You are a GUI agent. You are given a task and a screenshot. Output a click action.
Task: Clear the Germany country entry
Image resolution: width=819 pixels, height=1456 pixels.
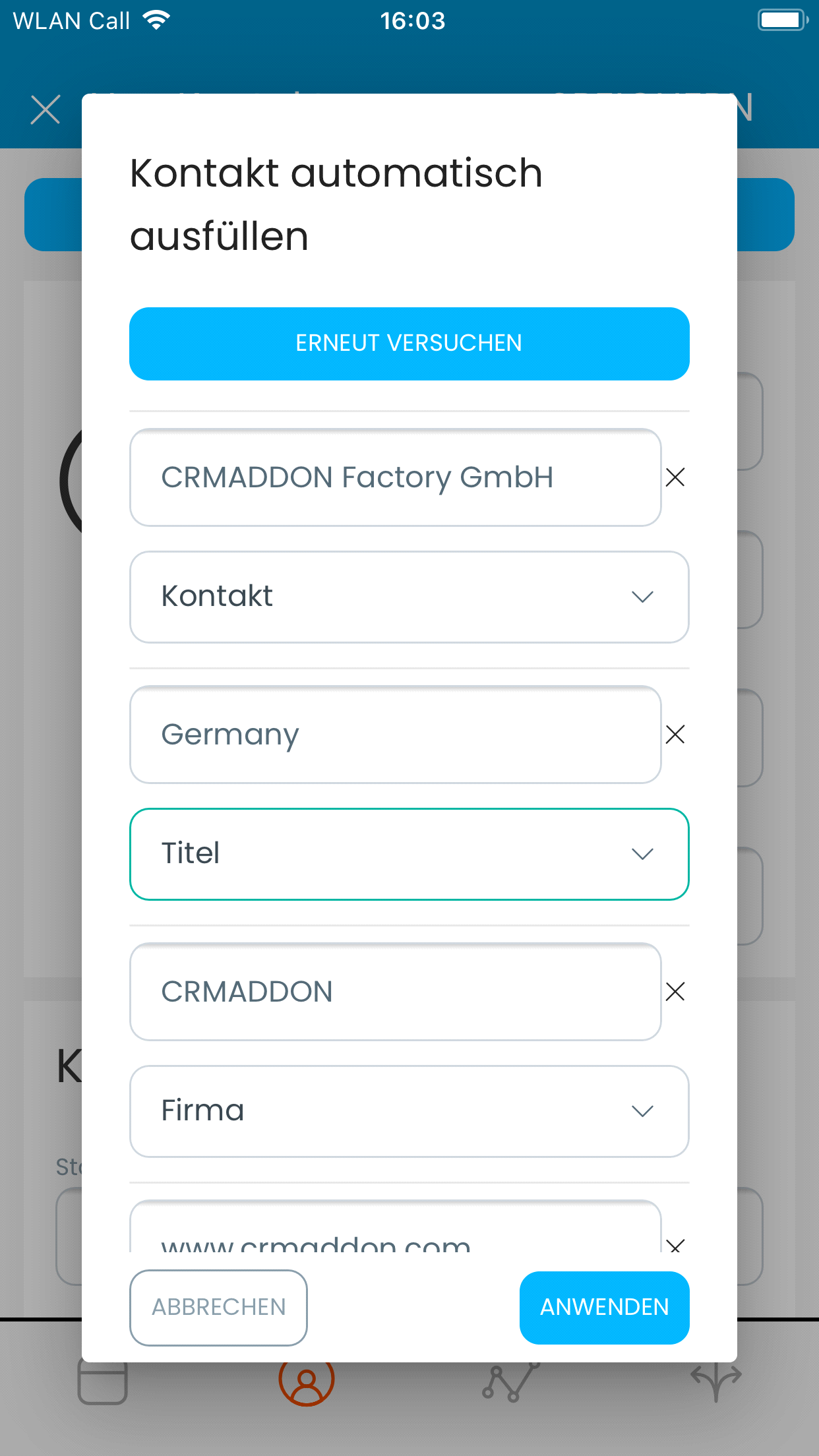675,734
